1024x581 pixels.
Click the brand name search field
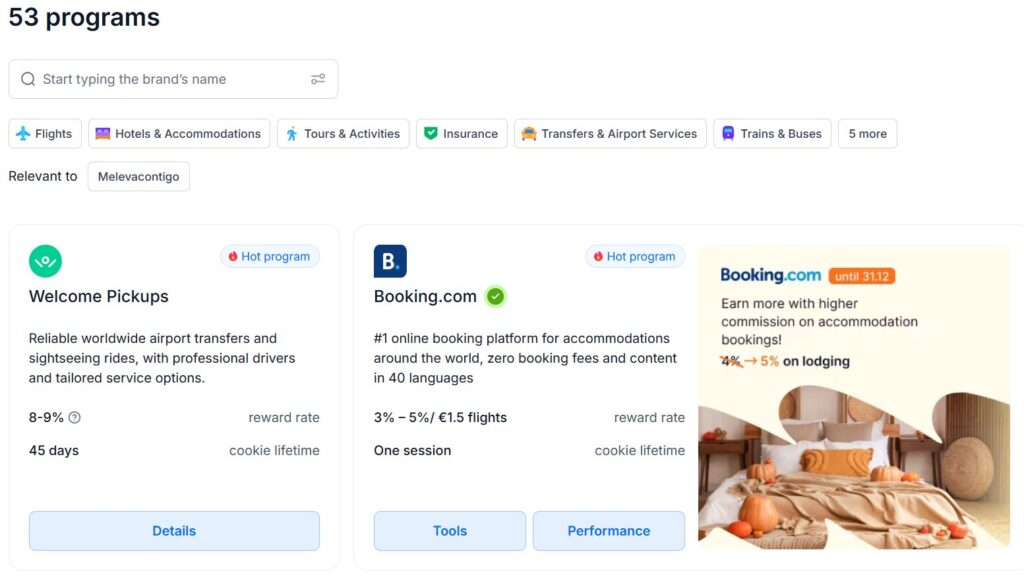coord(170,79)
